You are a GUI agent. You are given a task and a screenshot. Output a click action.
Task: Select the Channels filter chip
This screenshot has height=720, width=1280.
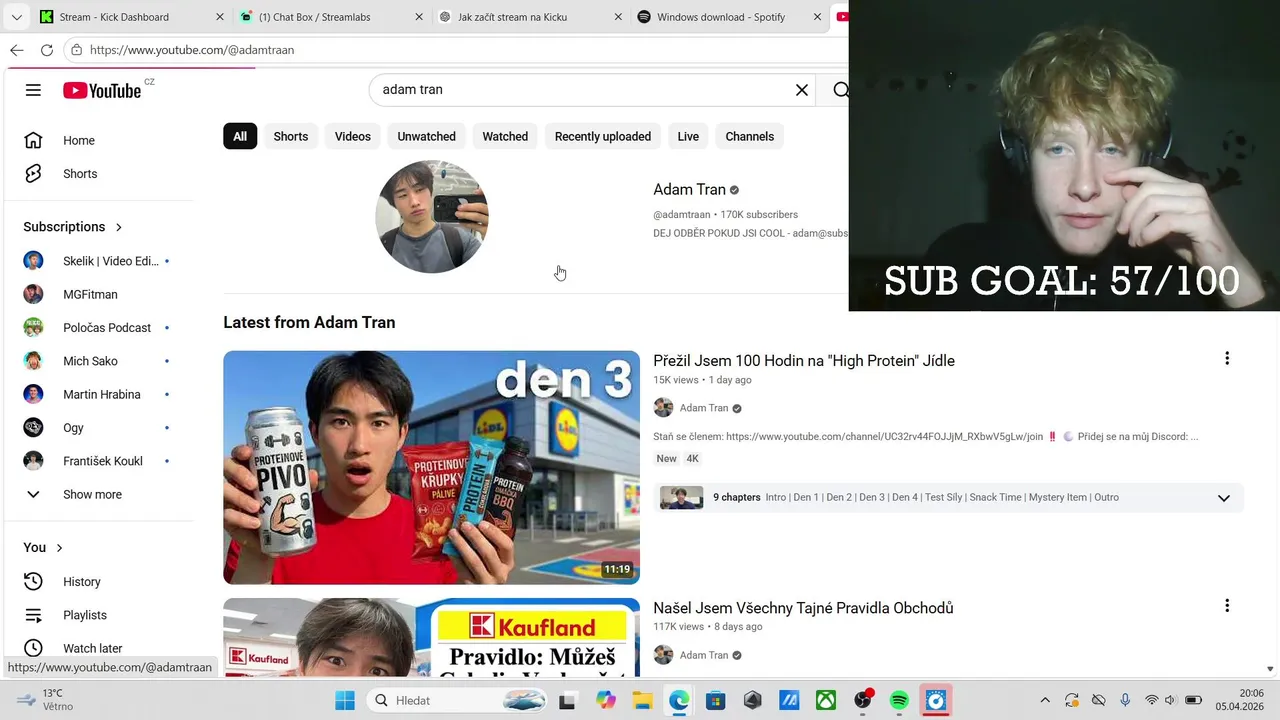749,137
